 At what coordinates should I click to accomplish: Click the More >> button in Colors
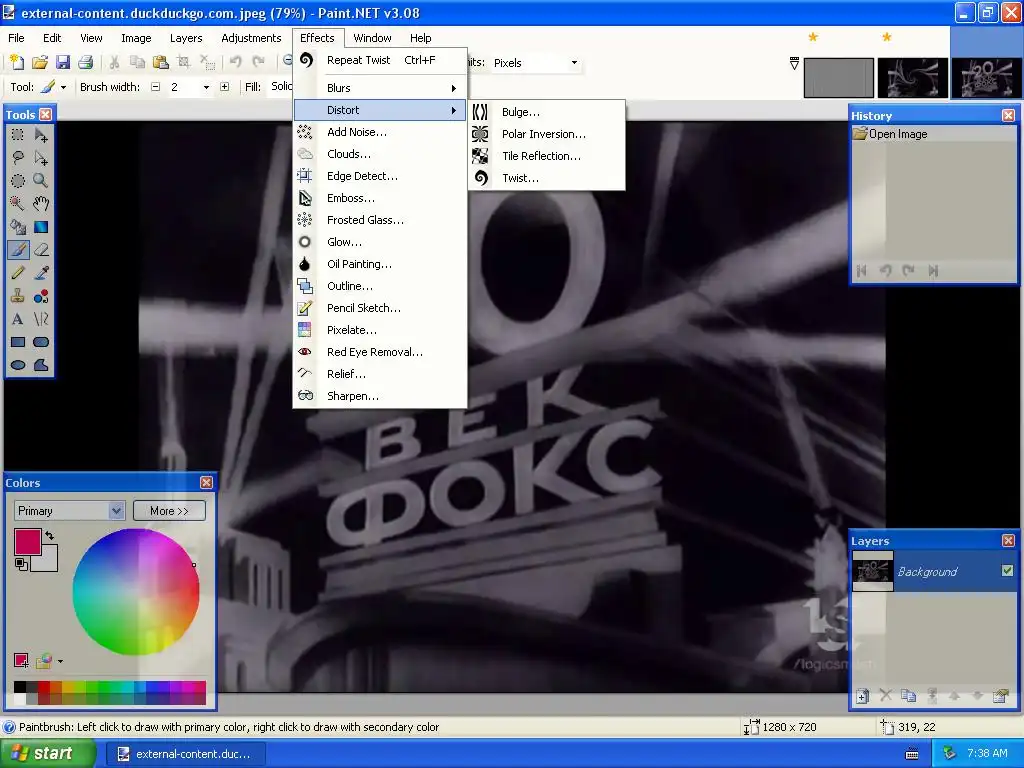(x=169, y=511)
